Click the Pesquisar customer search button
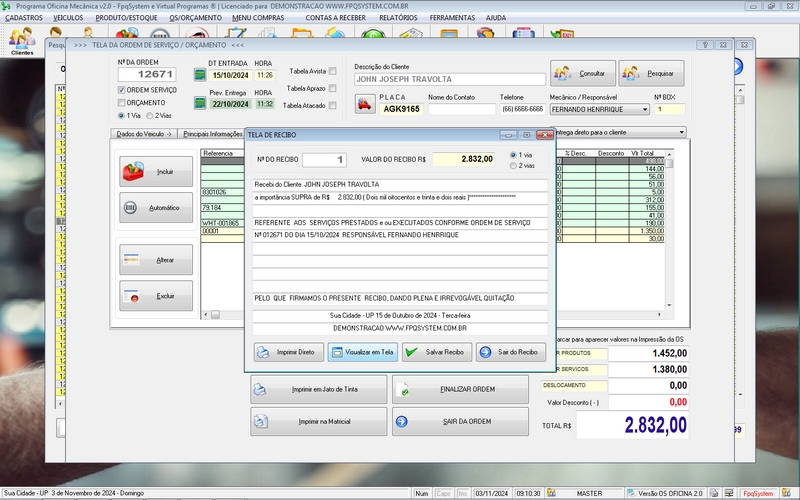Image resolution: width=800 pixels, height=500 pixels. point(651,73)
